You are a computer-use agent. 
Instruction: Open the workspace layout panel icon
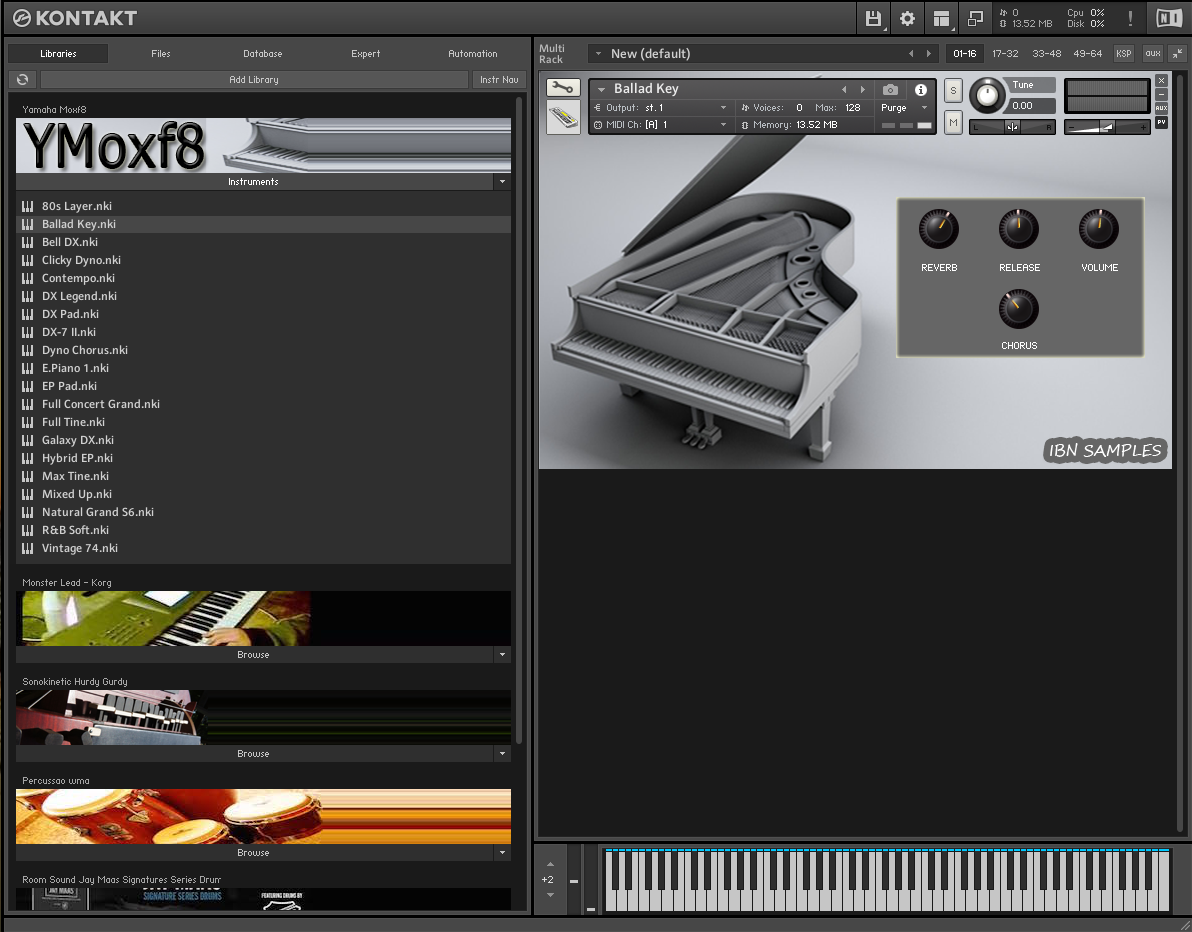(x=941, y=18)
